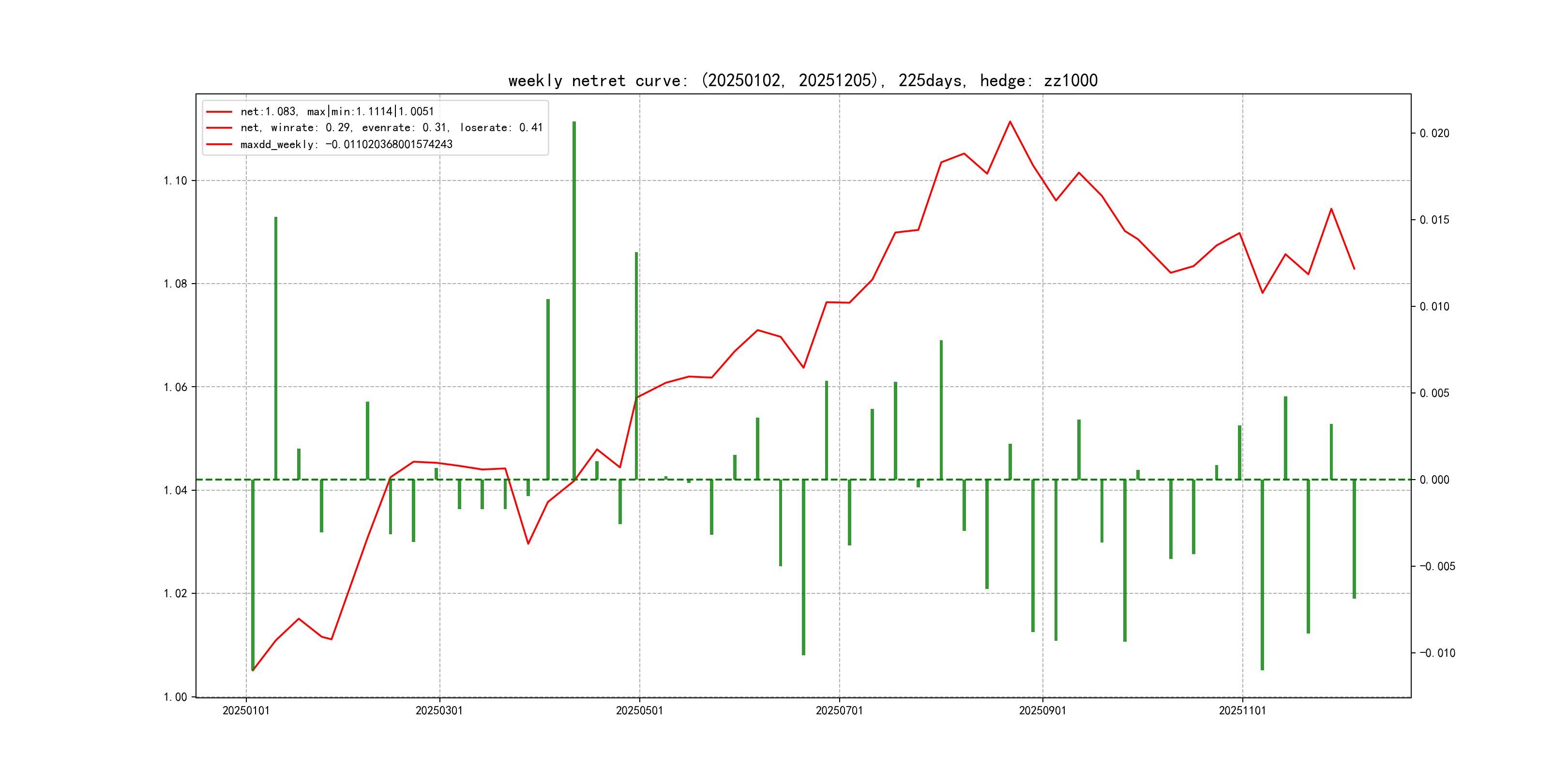This screenshot has width=1568, height=784.
Task: Click the red curve's final end point
Action: point(1354,269)
